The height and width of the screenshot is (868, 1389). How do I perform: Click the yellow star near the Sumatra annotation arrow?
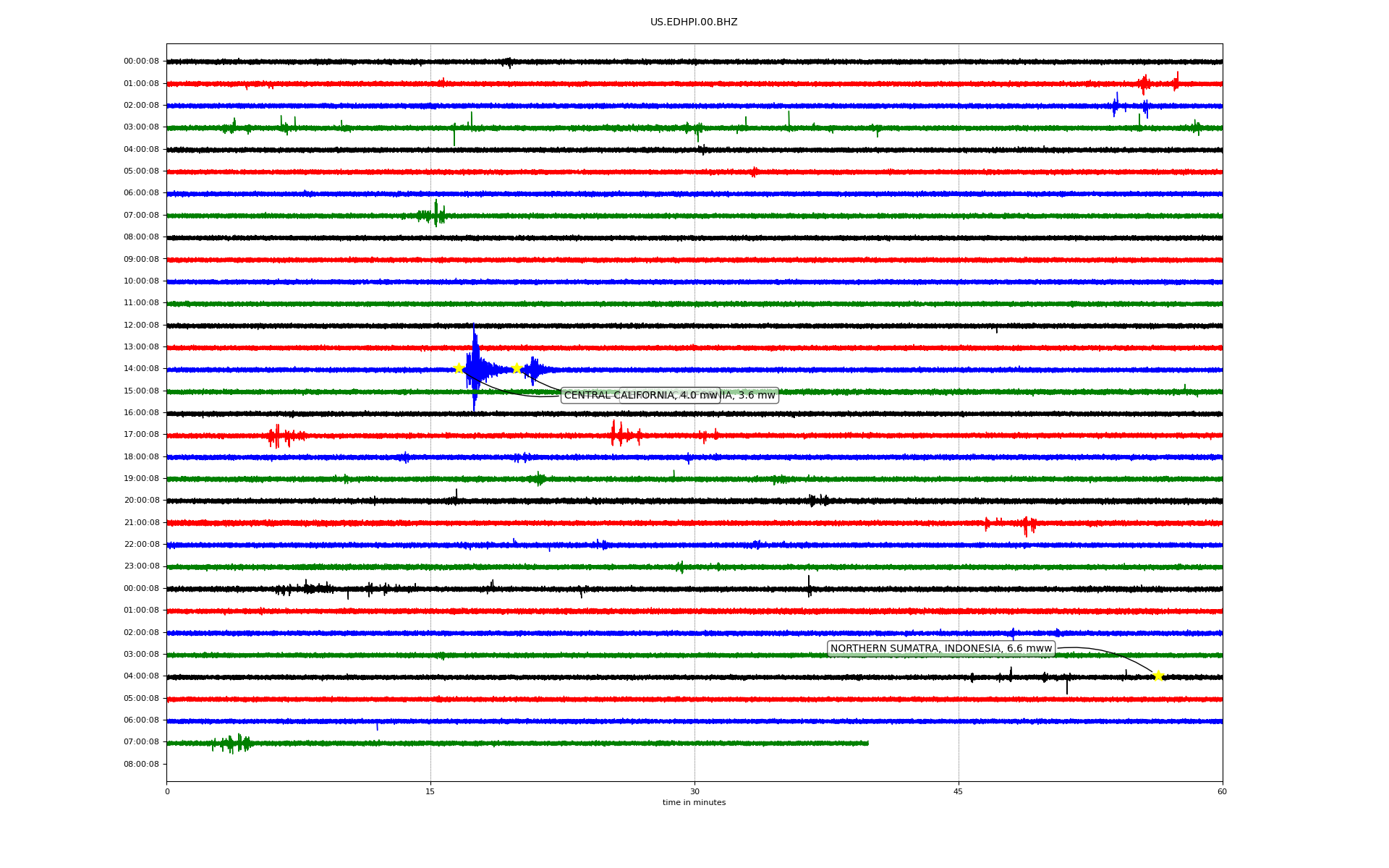(x=1158, y=676)
